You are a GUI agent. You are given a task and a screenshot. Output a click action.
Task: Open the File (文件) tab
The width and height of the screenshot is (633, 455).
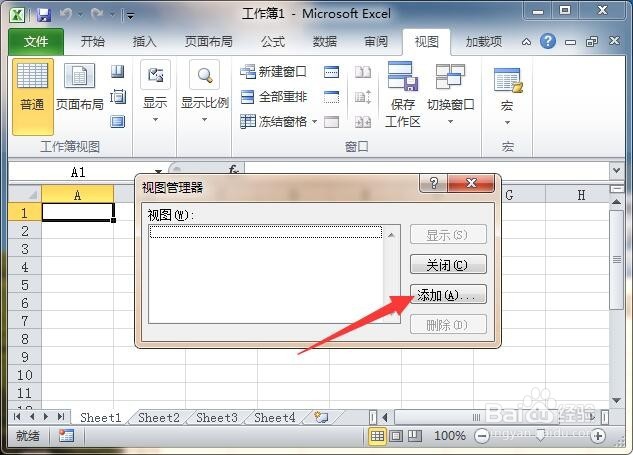pyautogui.click(x=36, y=41)
